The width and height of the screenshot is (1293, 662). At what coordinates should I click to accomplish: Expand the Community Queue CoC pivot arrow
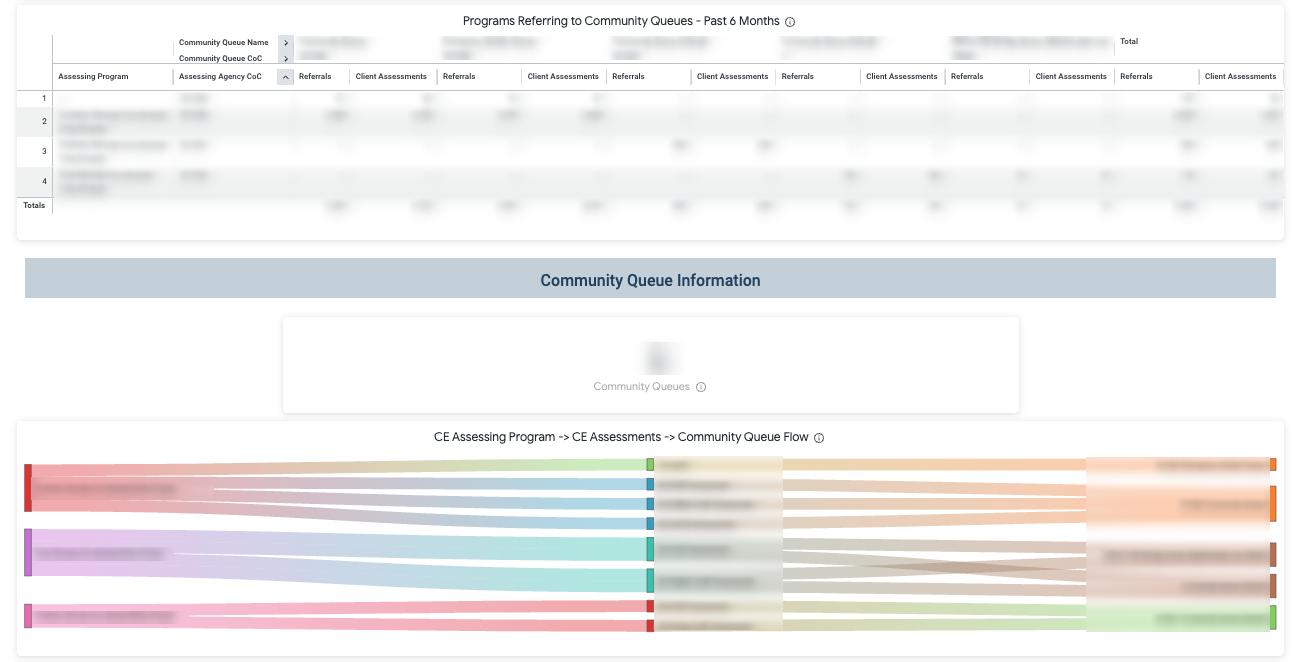[286, 59]
